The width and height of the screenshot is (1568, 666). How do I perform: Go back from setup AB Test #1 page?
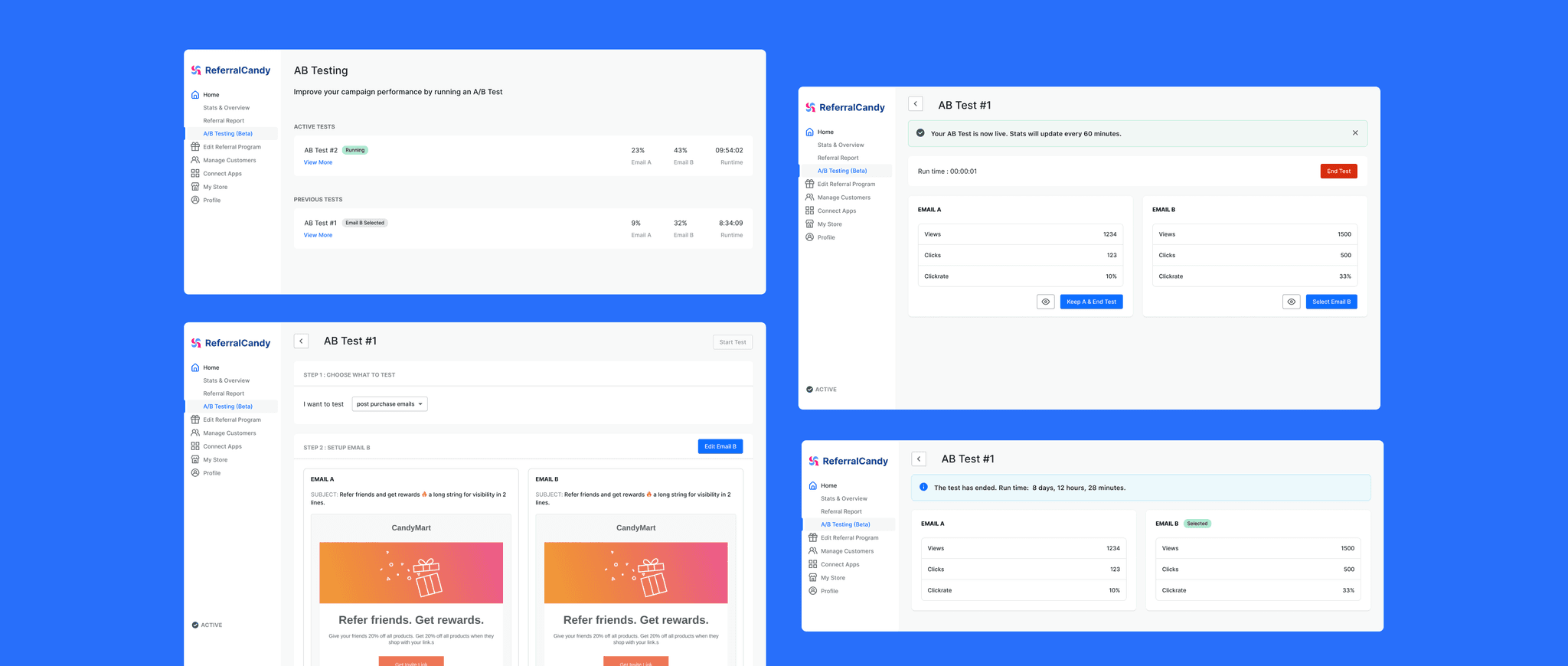tap(302, 341)
